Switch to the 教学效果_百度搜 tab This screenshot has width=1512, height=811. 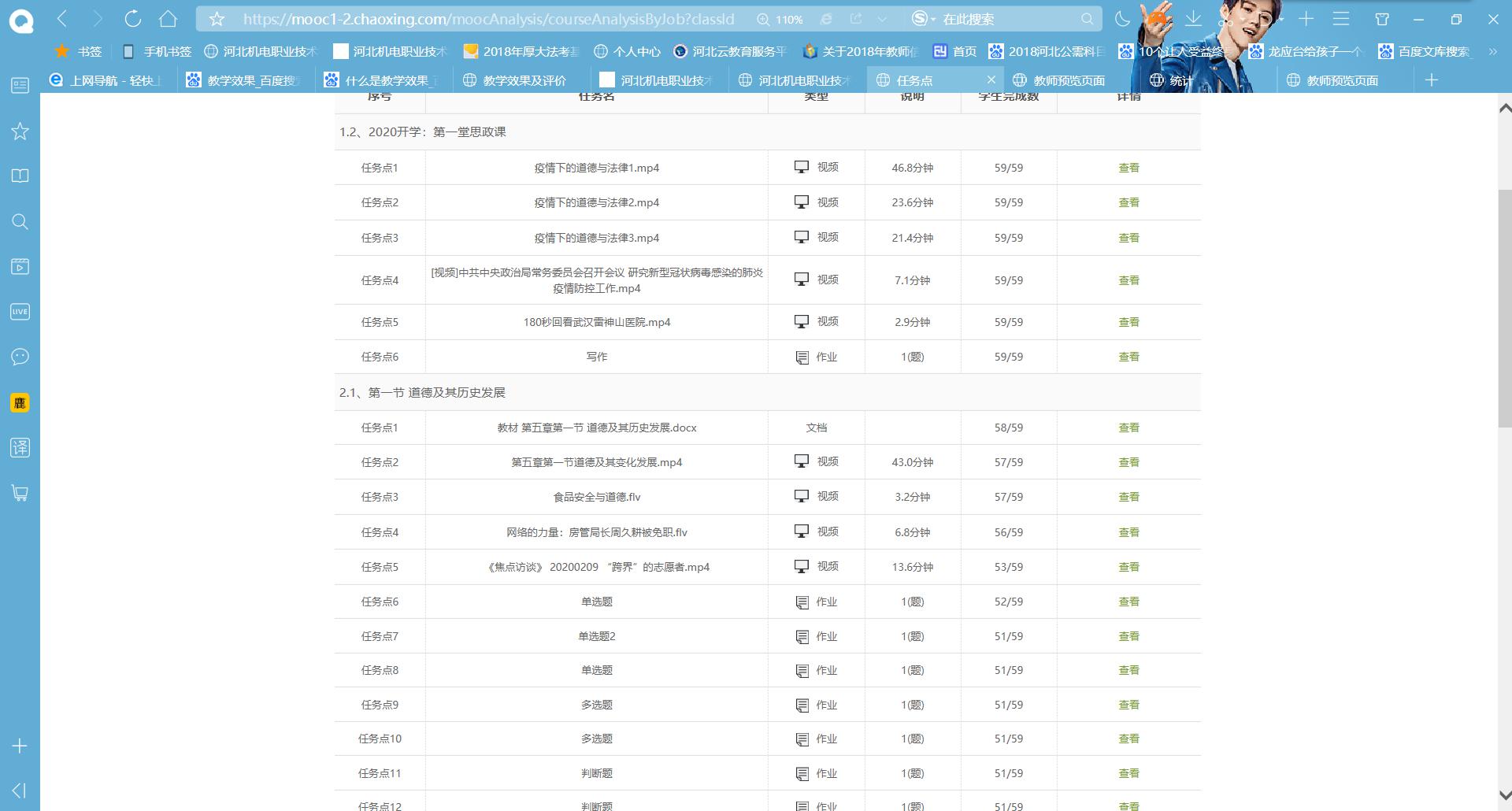[245, 80]
